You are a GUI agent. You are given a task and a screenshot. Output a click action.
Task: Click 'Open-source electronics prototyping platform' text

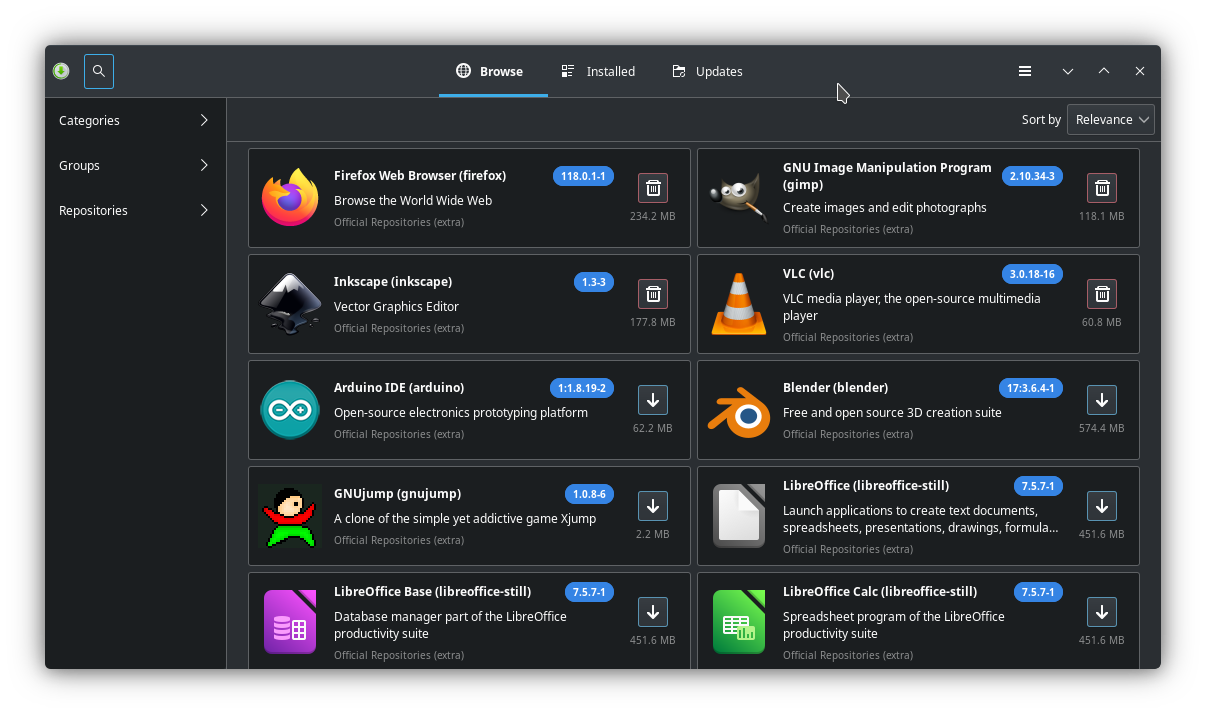pyautogui.click(x=461, y=413)
